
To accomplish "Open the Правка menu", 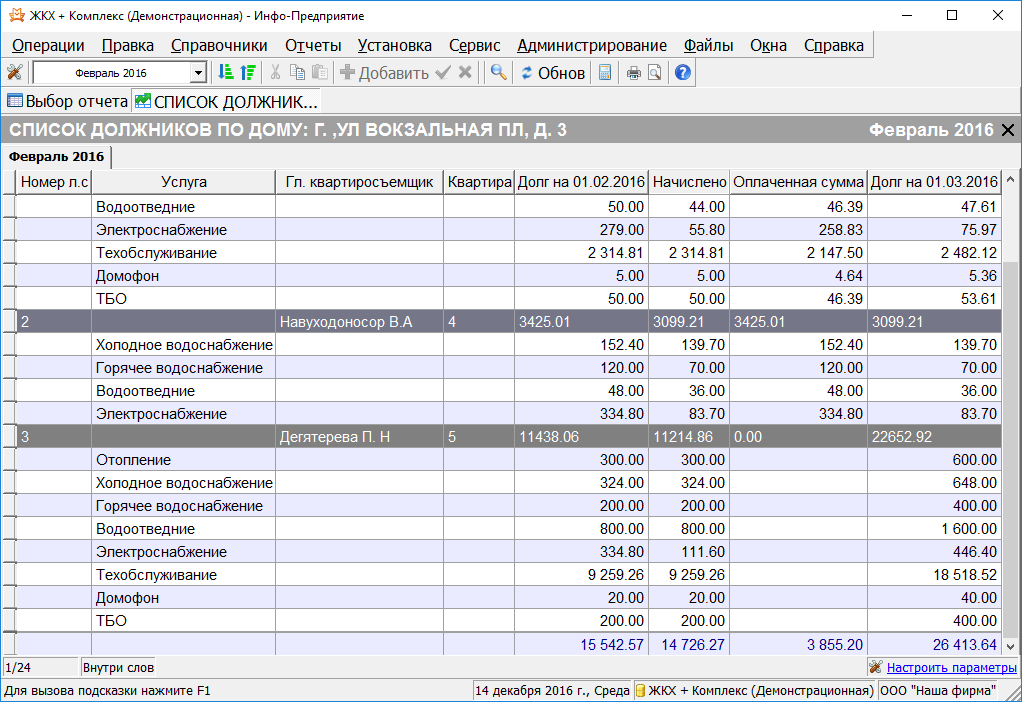I will click(128, 46).
